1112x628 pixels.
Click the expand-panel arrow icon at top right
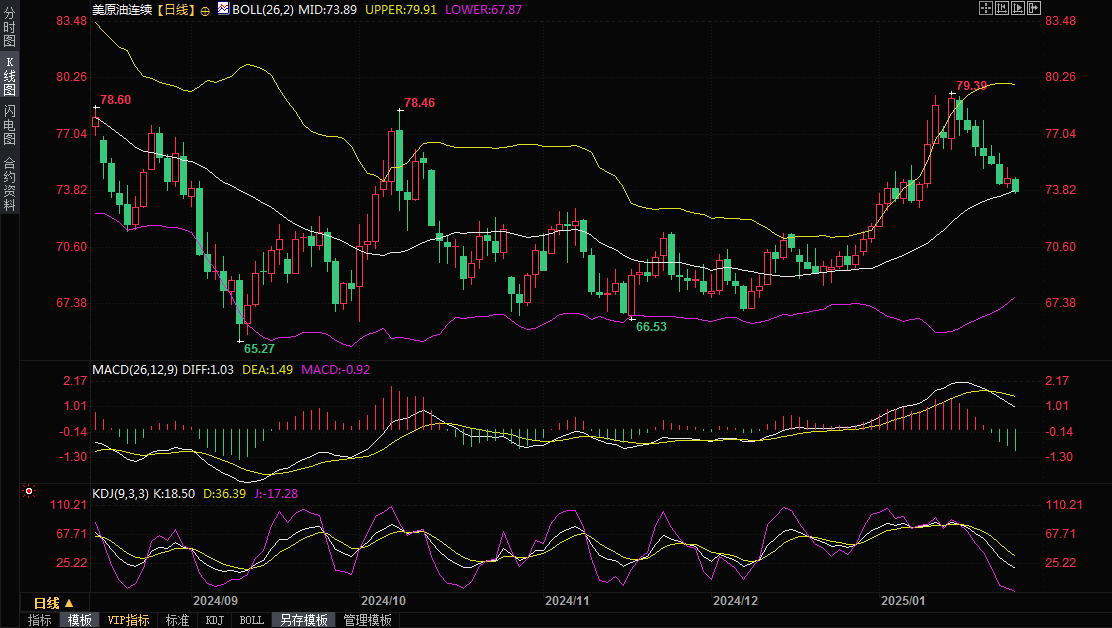tap(1033, 8)
